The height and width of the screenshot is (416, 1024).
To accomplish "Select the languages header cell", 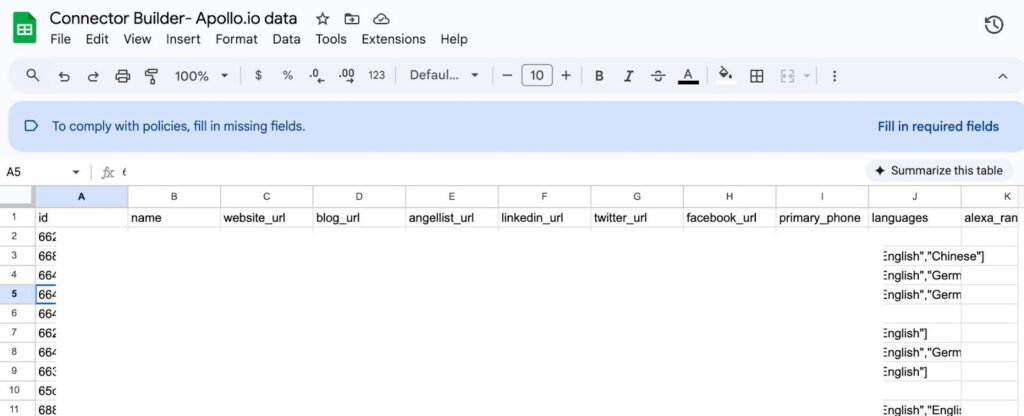I will click(x=914, y=217).
